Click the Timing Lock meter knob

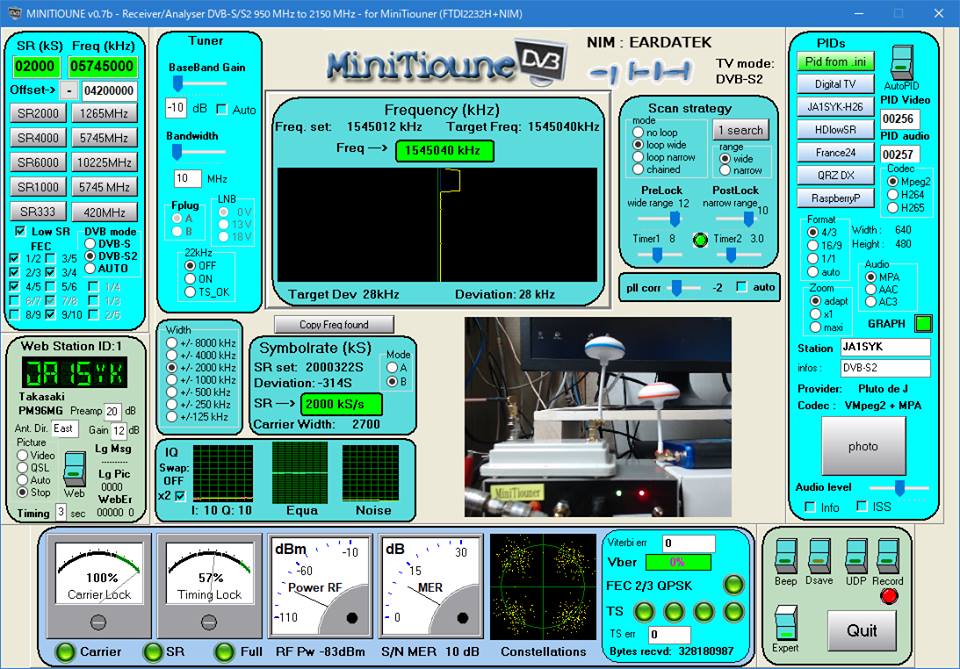[209, 622]
